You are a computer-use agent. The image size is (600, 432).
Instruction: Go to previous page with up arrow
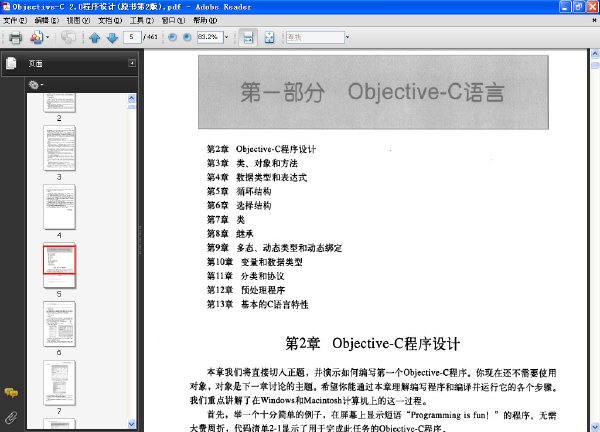[x=95, y=37]
